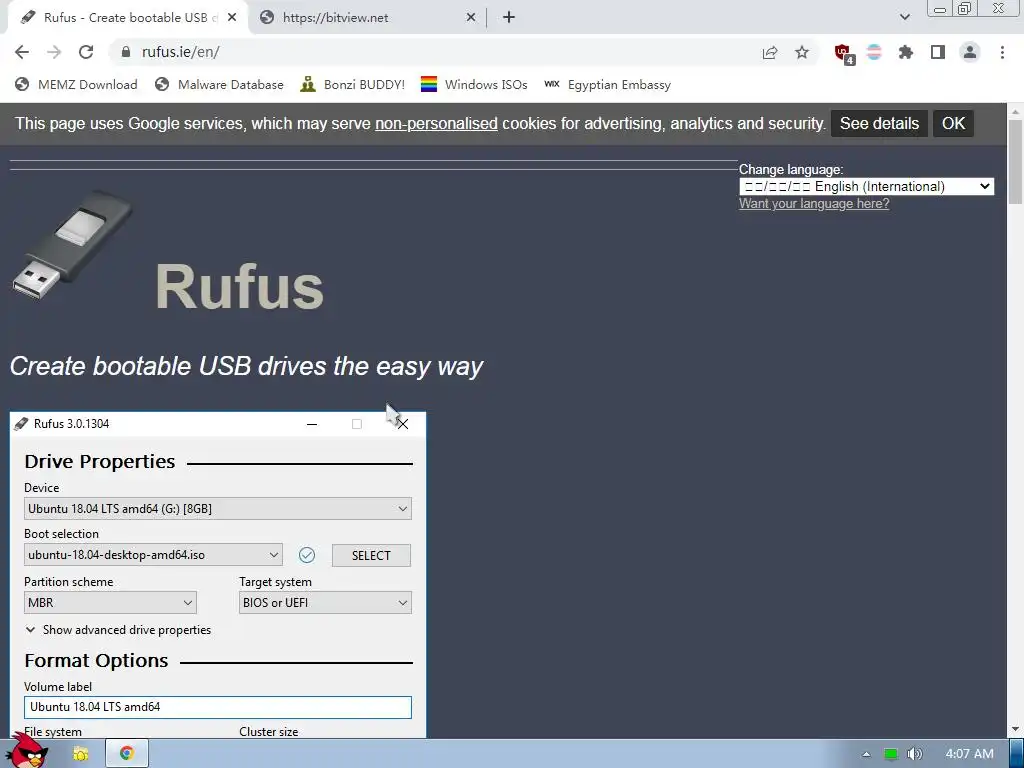Open the Change language dropdown
1024x768 pixels.
click(x=867, y=187)
